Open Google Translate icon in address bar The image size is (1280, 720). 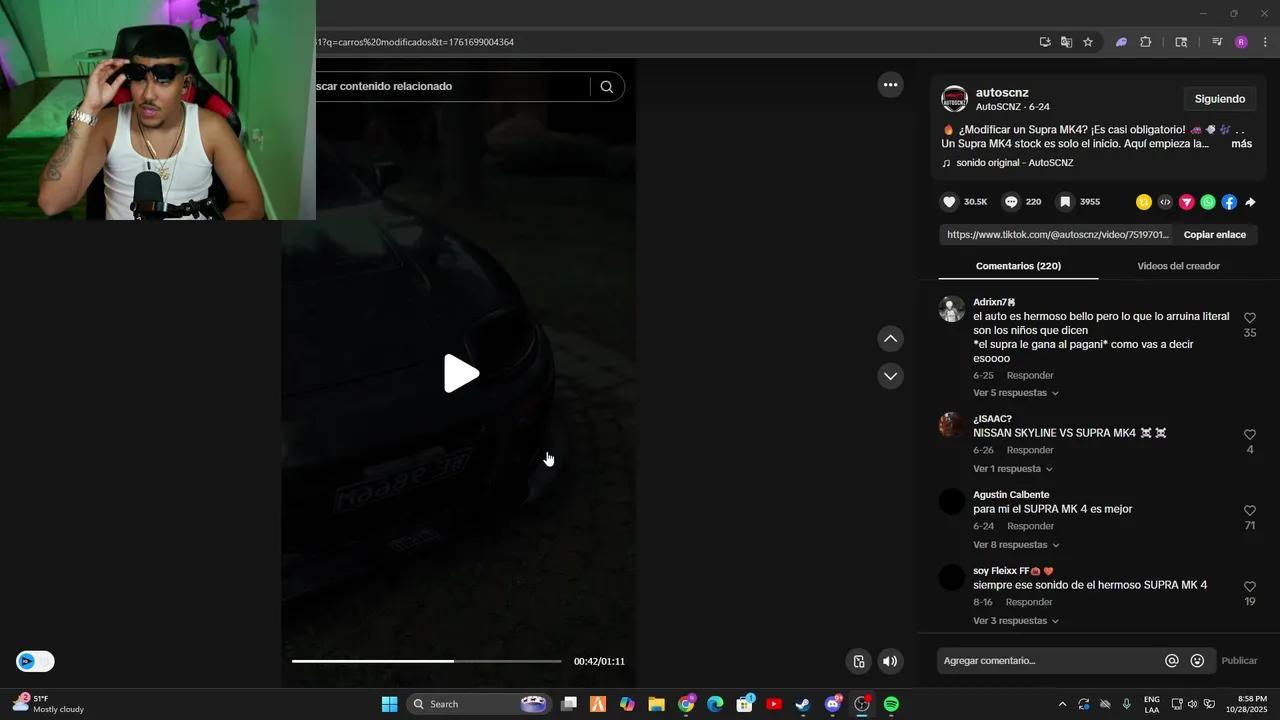point(1066,42)
